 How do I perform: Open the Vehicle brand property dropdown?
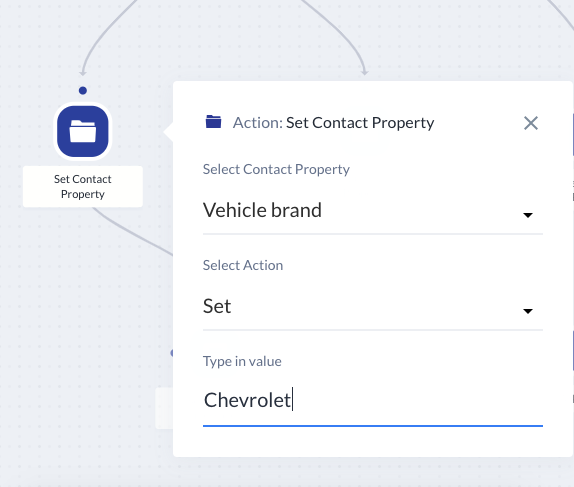pos(373,211)
